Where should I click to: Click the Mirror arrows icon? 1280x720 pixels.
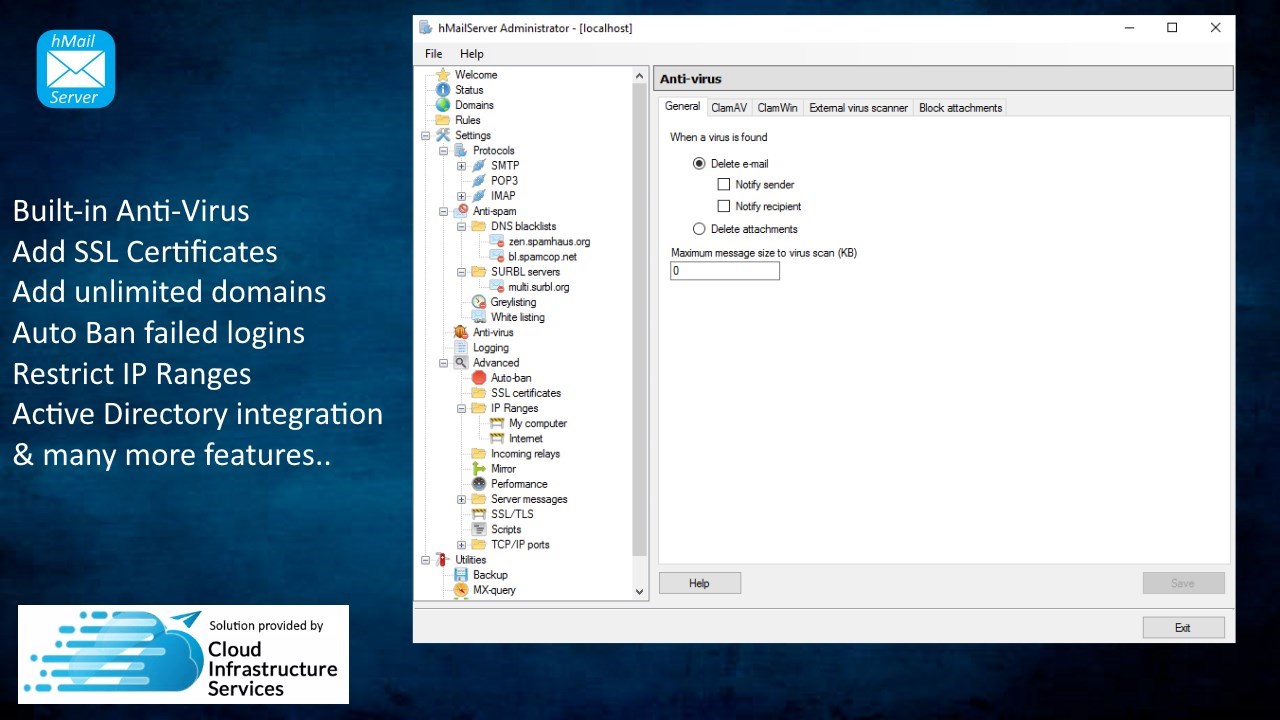pos(479,469)
